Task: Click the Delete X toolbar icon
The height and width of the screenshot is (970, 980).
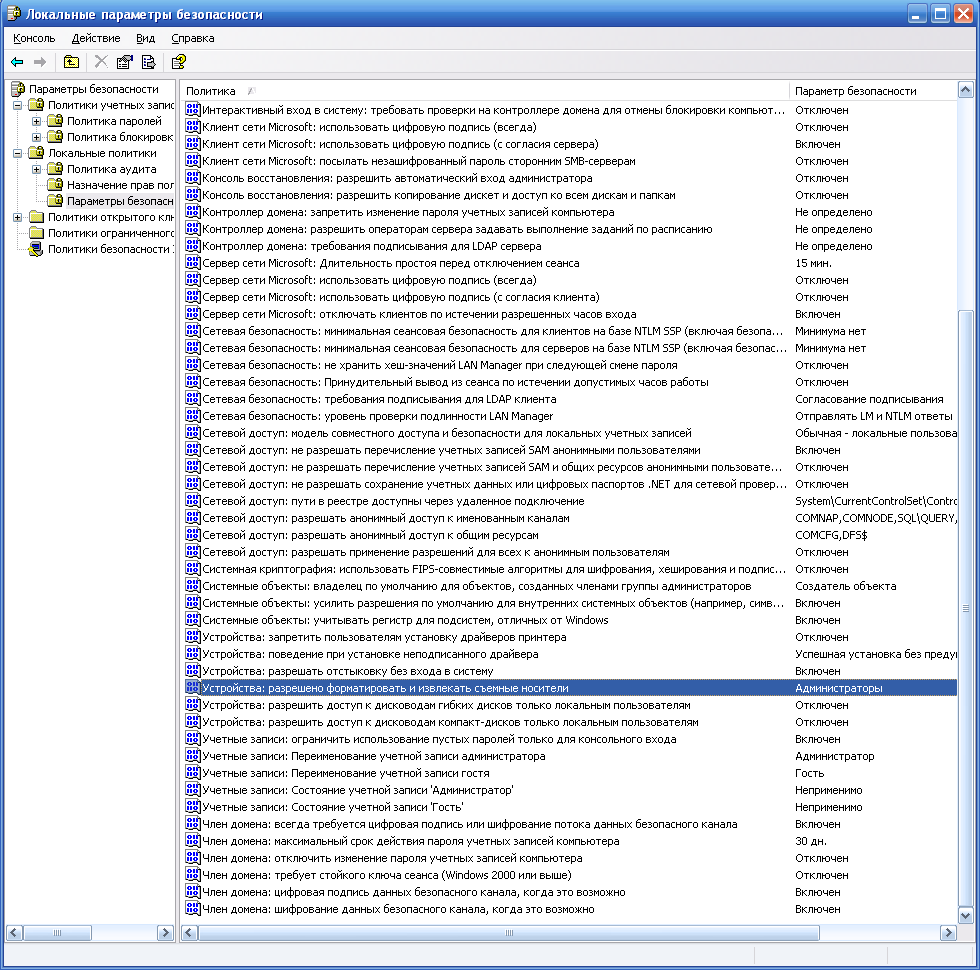Action: pos(101,62)
